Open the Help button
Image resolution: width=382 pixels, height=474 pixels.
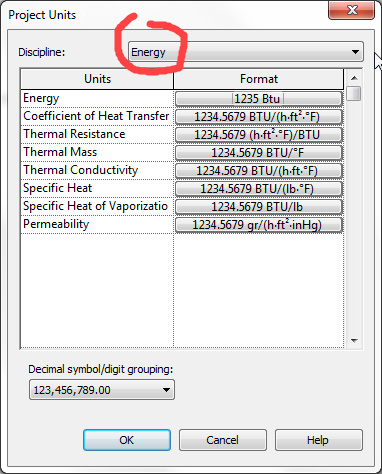(318, 440)
